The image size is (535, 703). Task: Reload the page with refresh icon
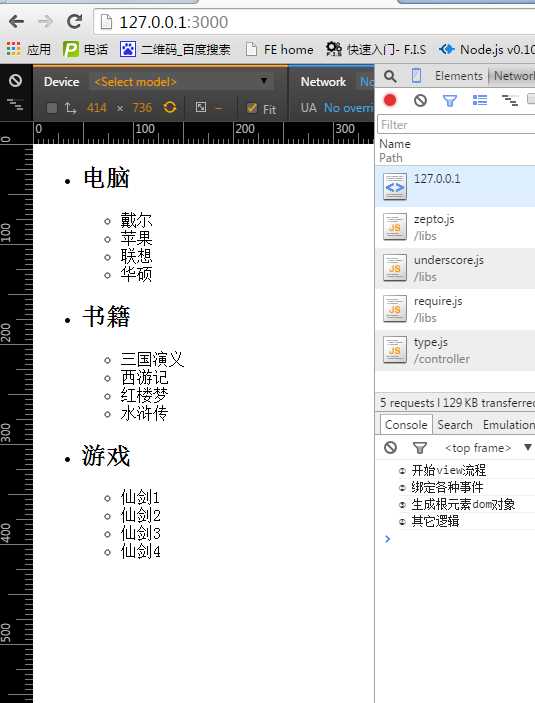click(x=74, y=21)
